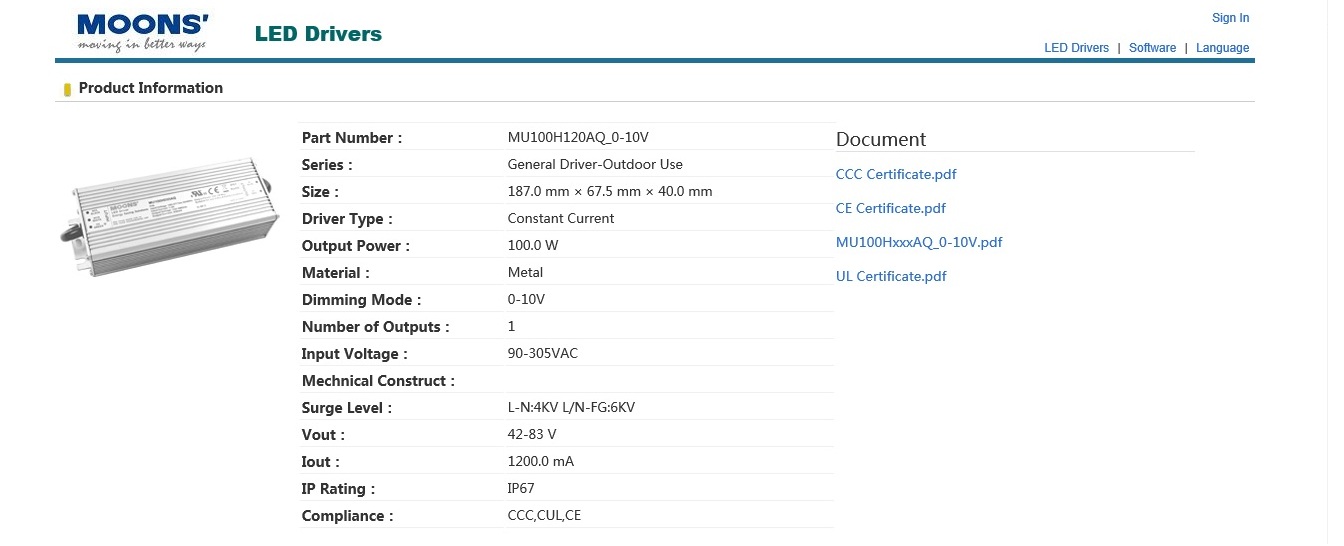1344x546 pixels.
Task: Click the General Driver-Outdoor Use series value
Action: coord(595,165)
